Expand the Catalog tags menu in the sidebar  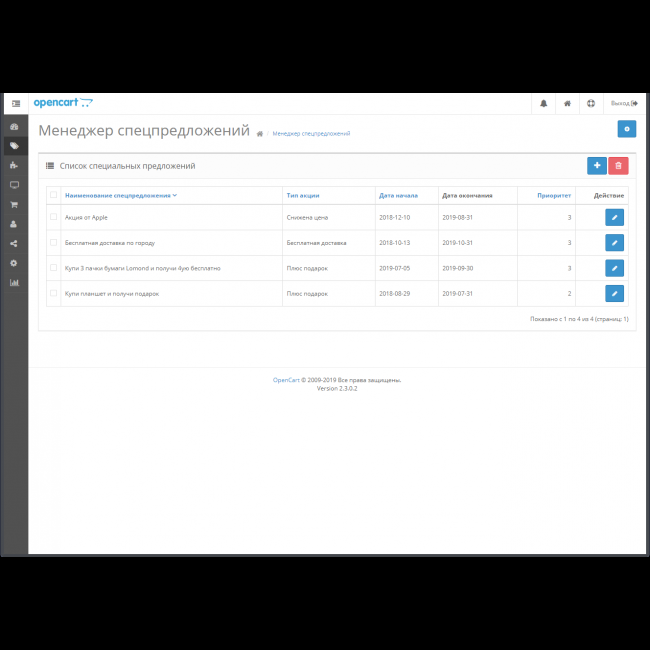coord(14,146)
